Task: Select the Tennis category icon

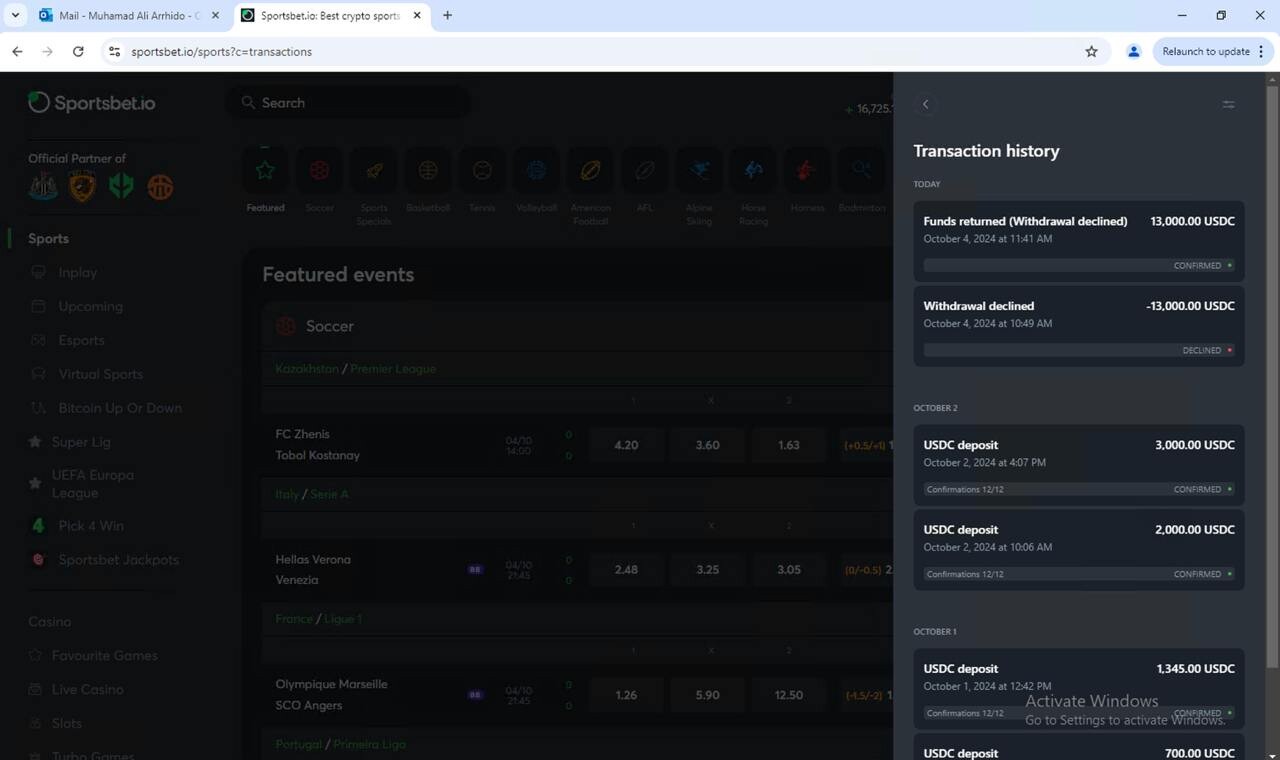Action: click(482, 171)
